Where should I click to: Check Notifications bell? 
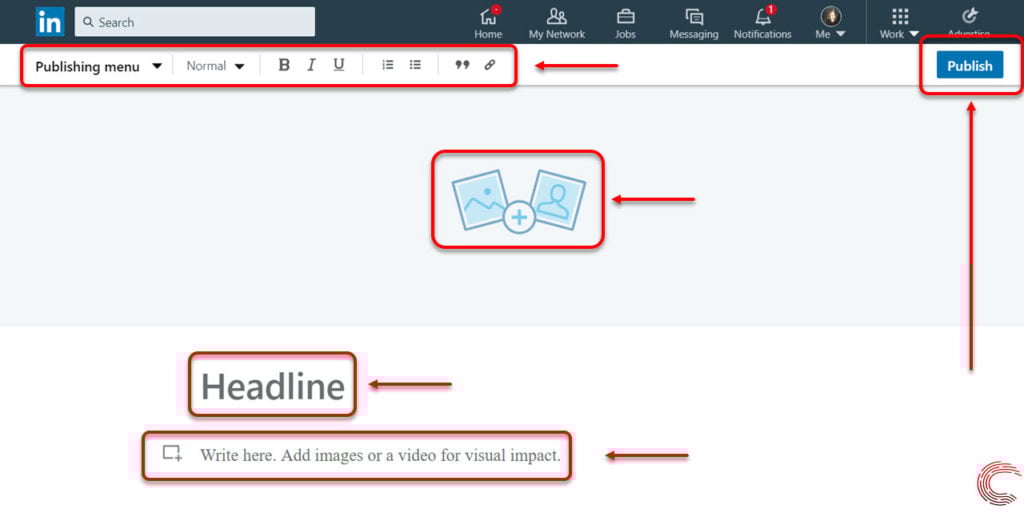(762, 23)
